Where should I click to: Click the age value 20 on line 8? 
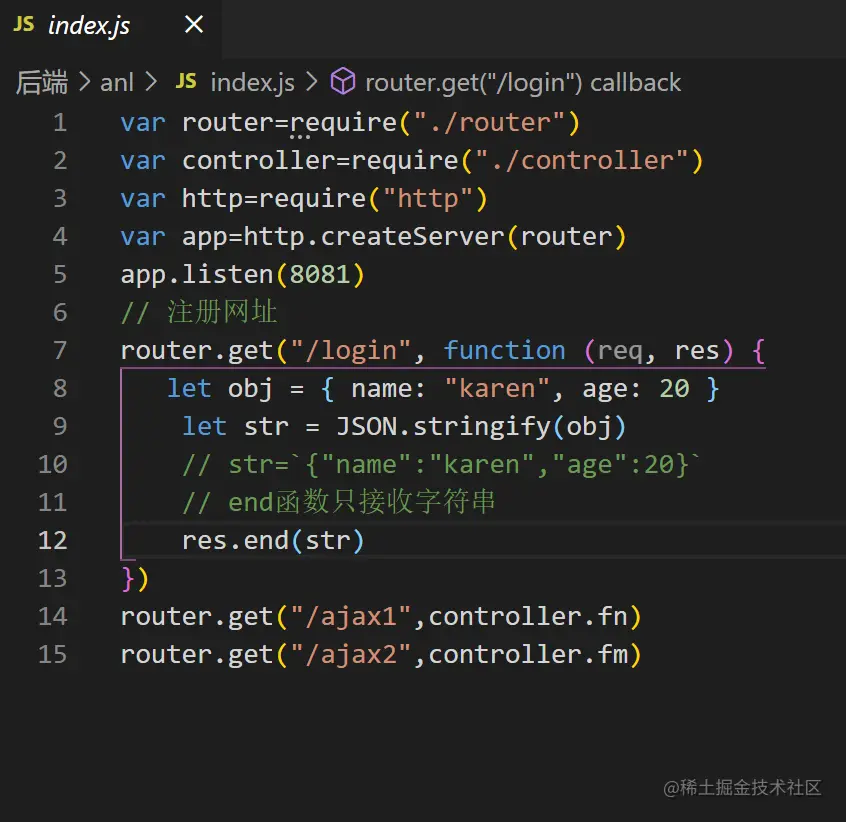(x=674, y=388)
